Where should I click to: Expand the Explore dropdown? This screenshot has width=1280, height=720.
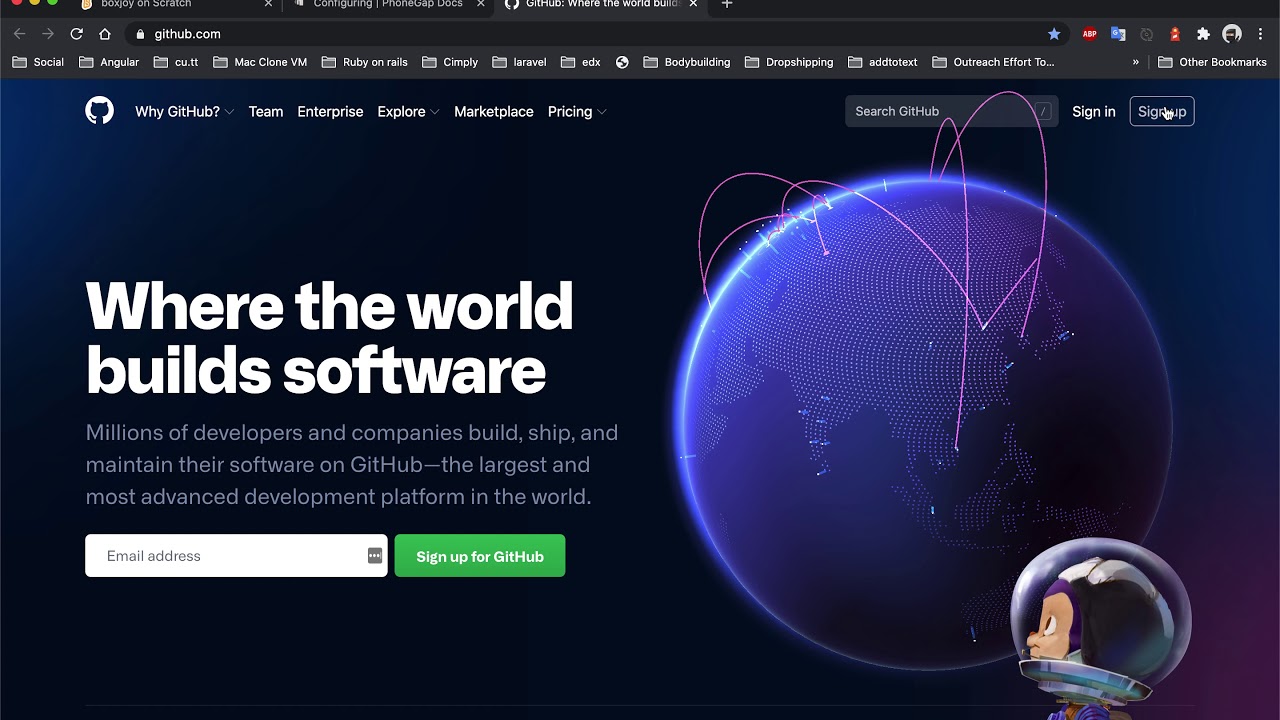pos(408,111)
